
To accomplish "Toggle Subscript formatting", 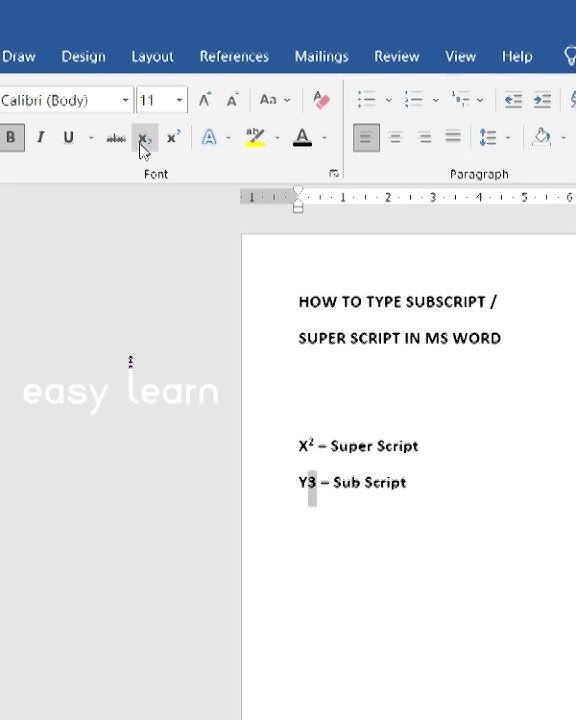I will 145,138.
